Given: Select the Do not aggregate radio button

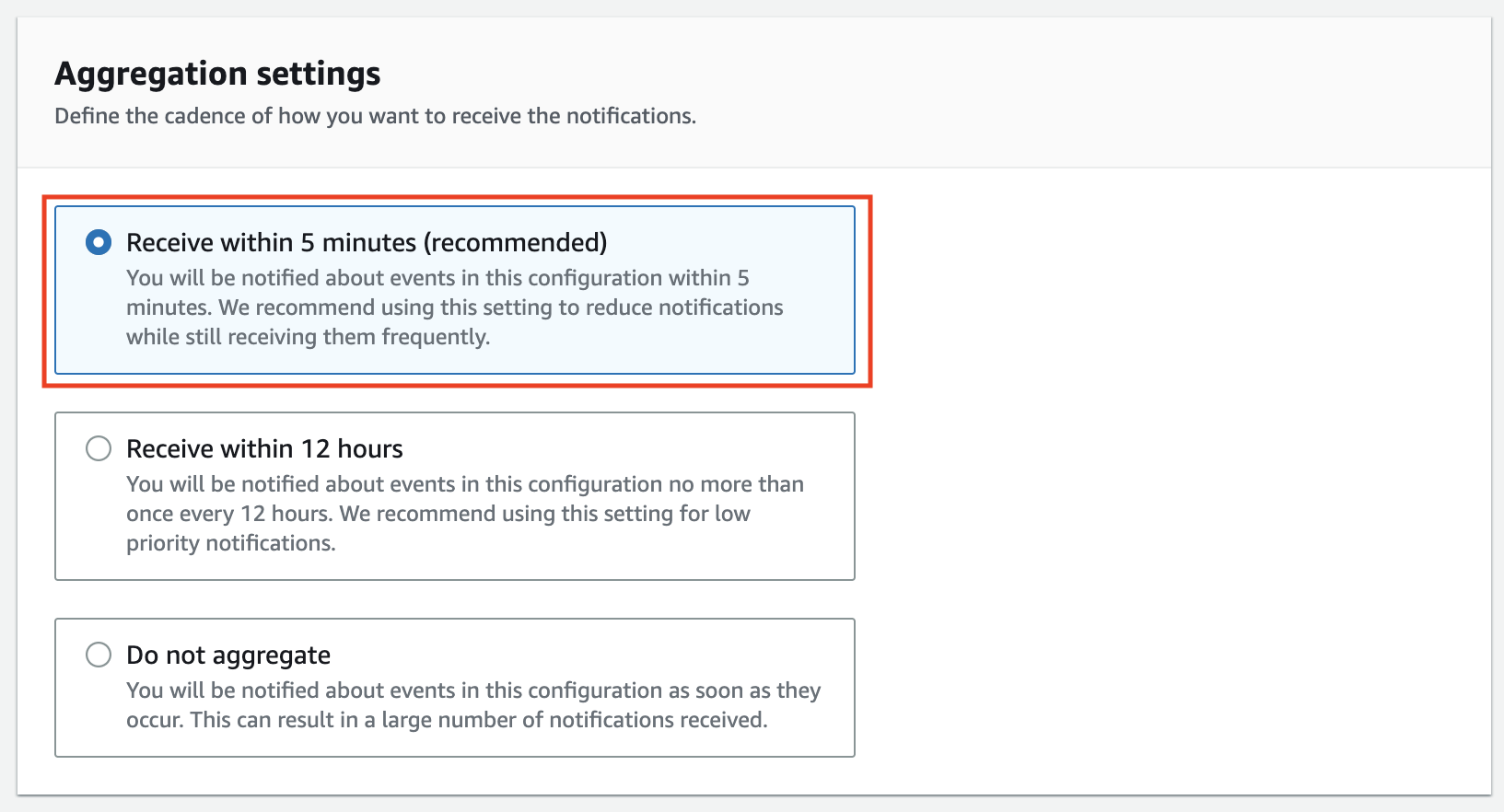Looking at the screenshot, I should 99,655.
